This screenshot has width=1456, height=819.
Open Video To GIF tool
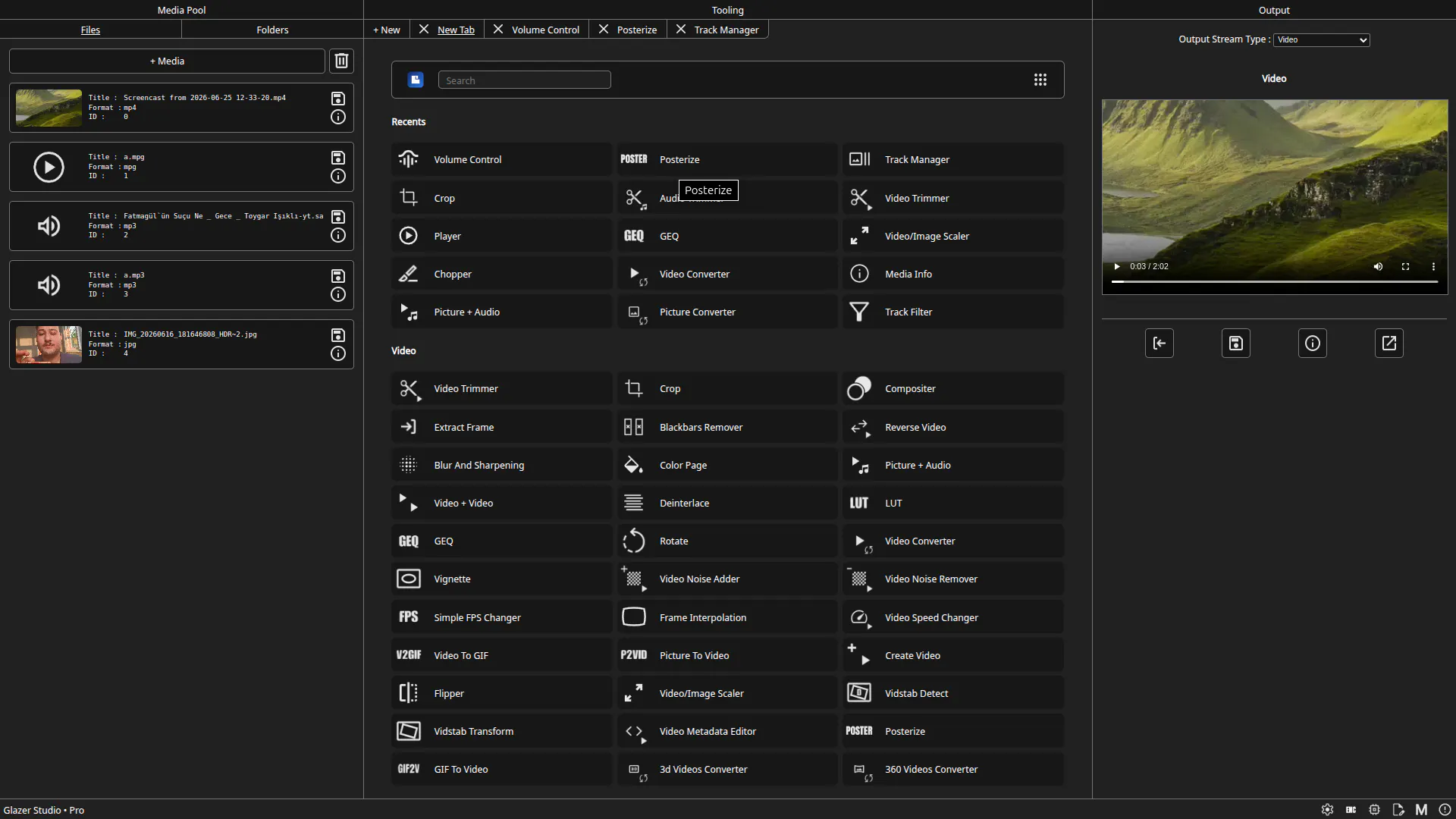point(501,655)
